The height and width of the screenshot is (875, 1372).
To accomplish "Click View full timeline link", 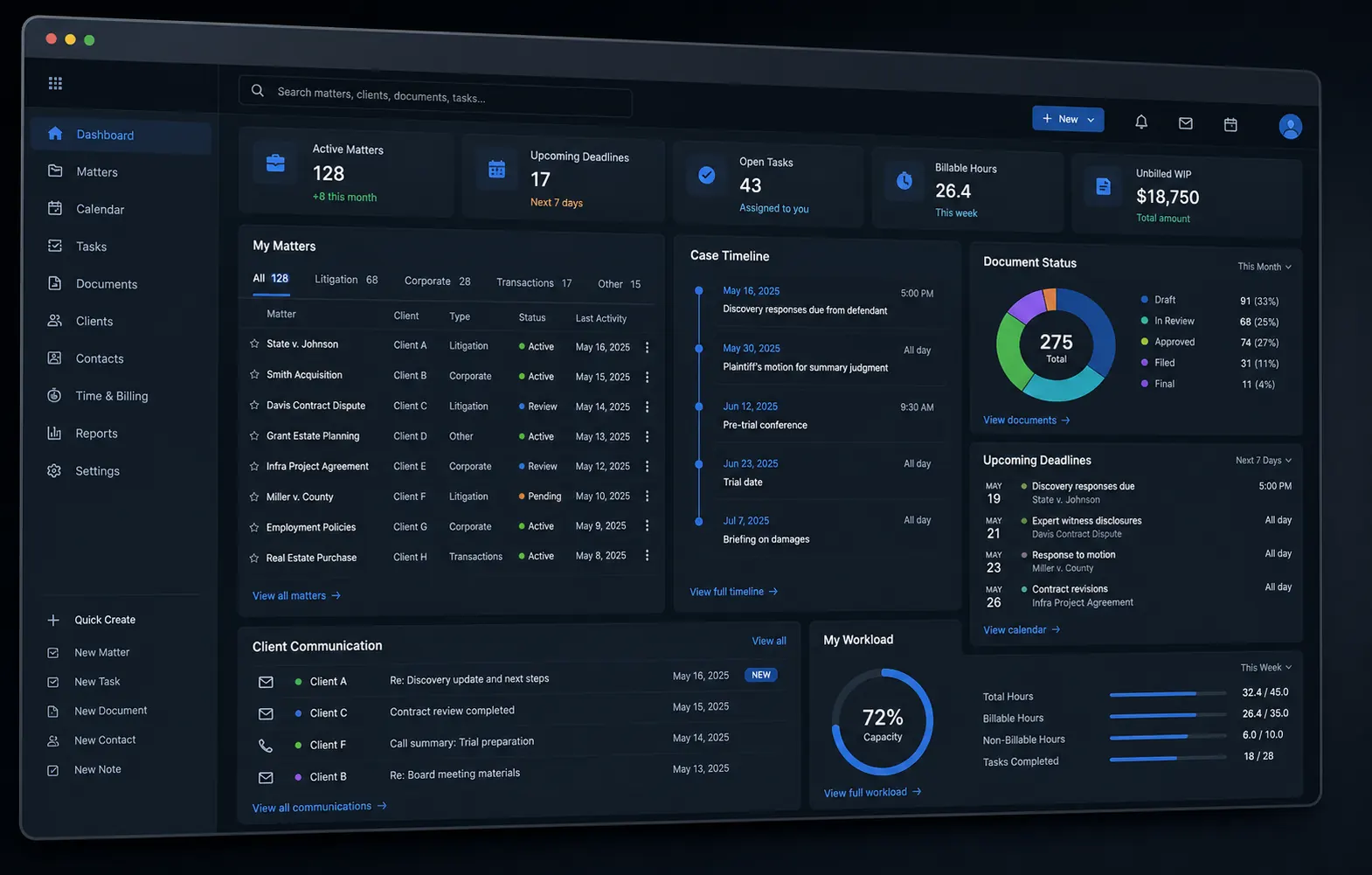I will pyautogui.click(x=733, y=592).
